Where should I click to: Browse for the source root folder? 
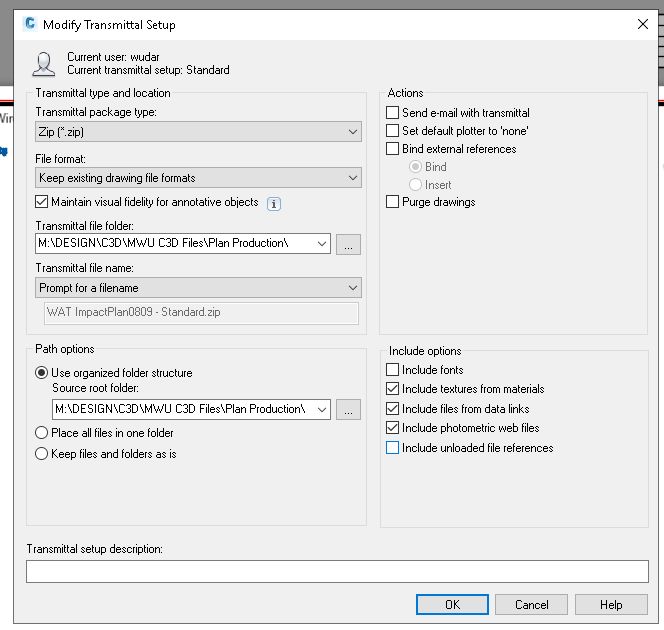click(348, 409)
